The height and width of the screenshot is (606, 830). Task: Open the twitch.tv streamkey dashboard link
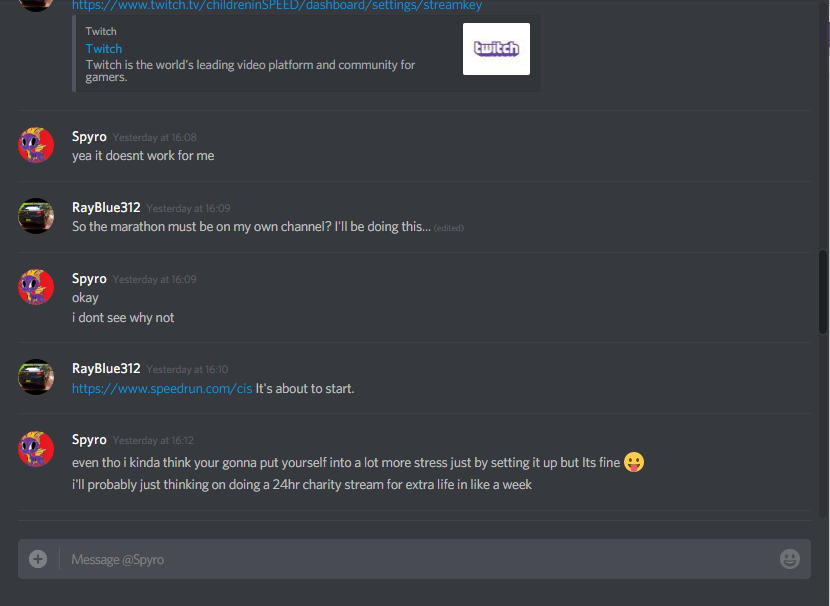[x=277, y=6]
